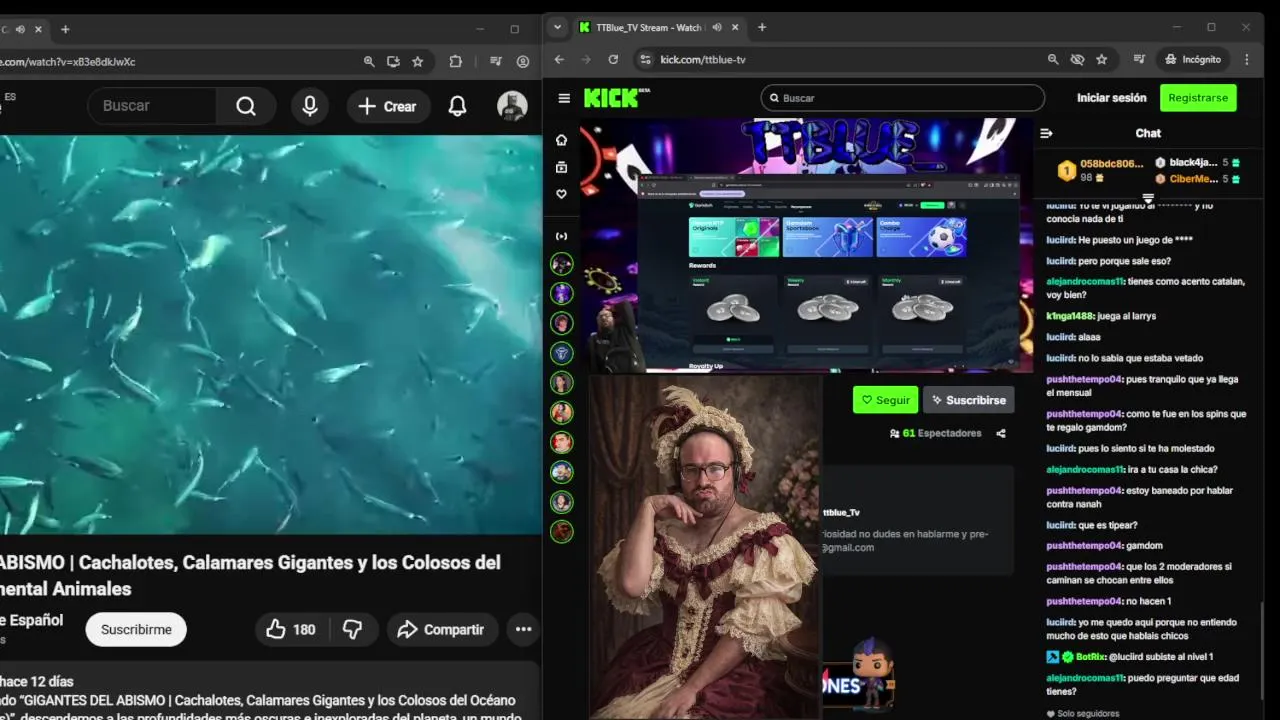Open the Chrome profile icon in the YouTube window
Viewport: 1280px width, 720px height.
pyautogui.click(x=523, y=61)
